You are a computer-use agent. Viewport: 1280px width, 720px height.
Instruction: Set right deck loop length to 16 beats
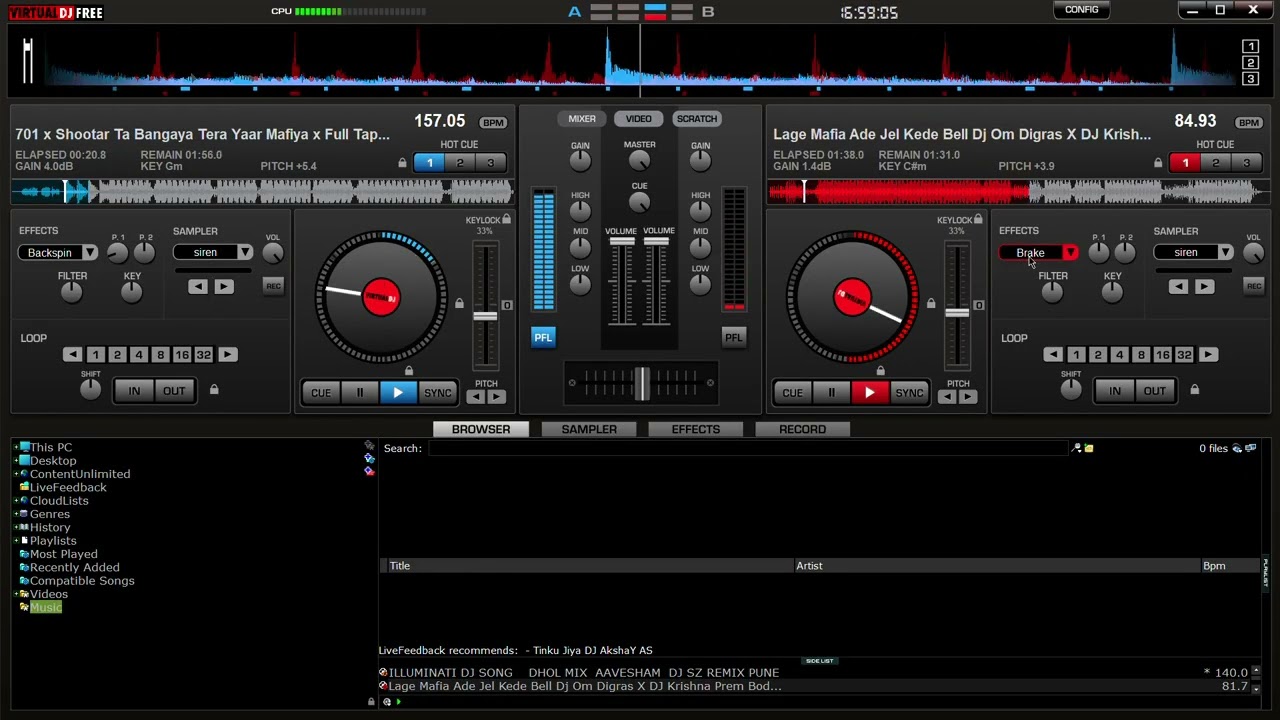coord(1162,355)
